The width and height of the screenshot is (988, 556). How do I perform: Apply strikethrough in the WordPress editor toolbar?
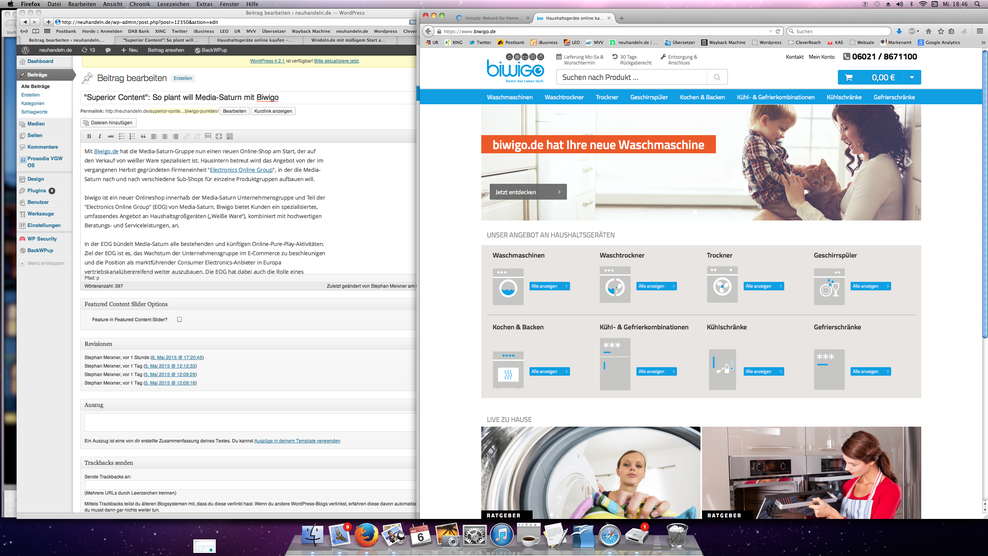pos(110,136)
